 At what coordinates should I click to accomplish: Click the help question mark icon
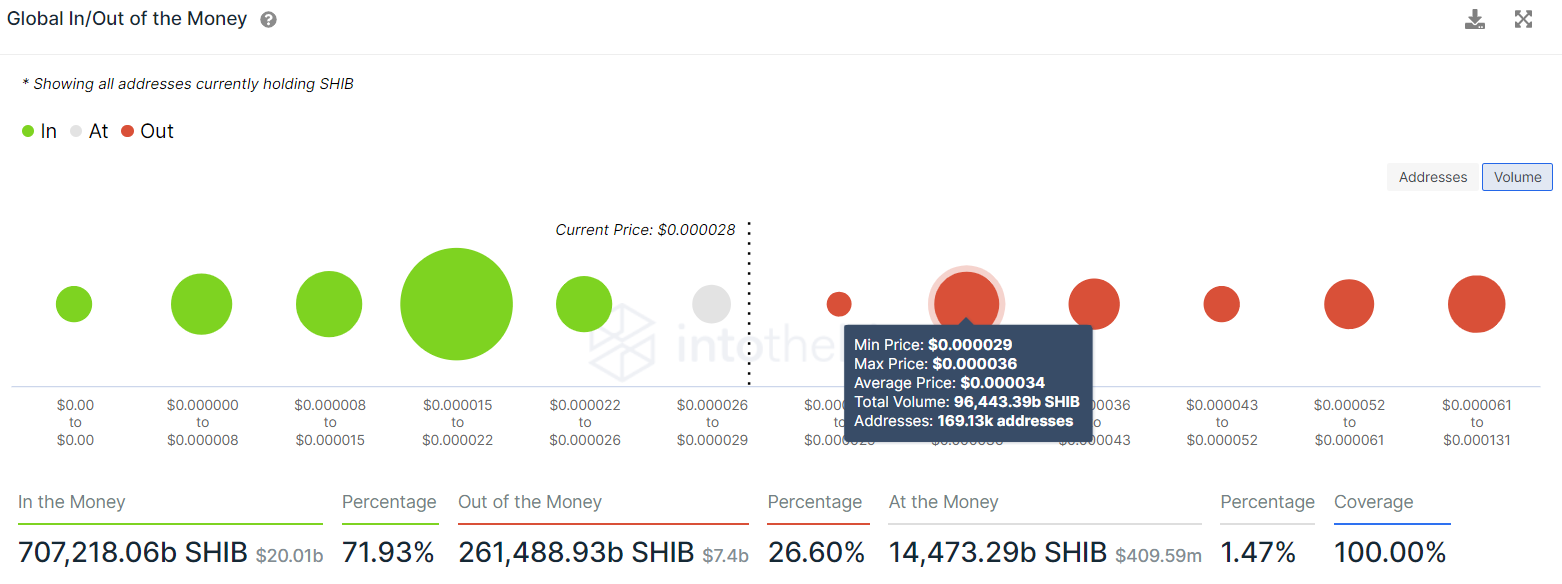268,20
